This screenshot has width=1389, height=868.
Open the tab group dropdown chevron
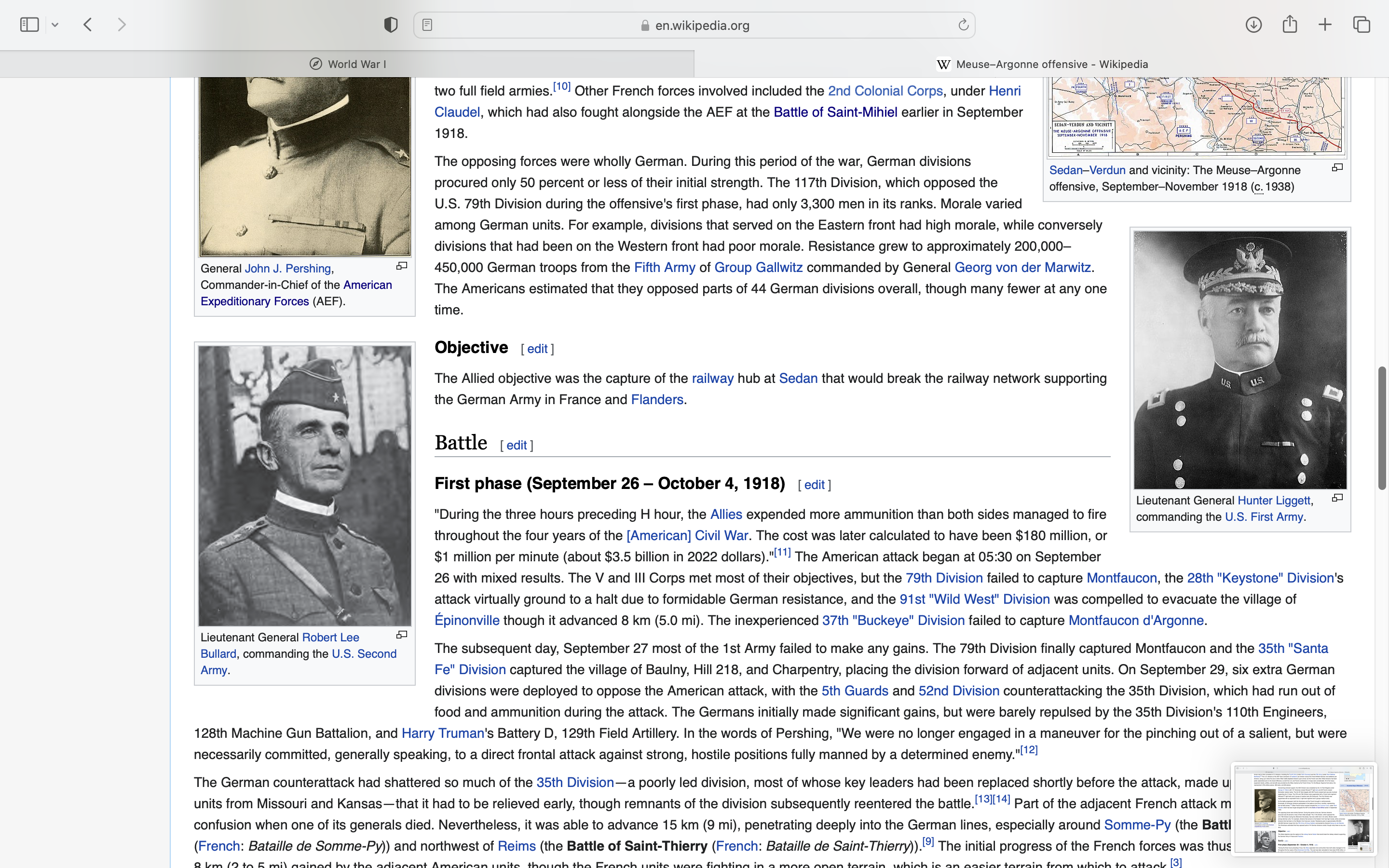pyautogui.click(x=55, y=25)
